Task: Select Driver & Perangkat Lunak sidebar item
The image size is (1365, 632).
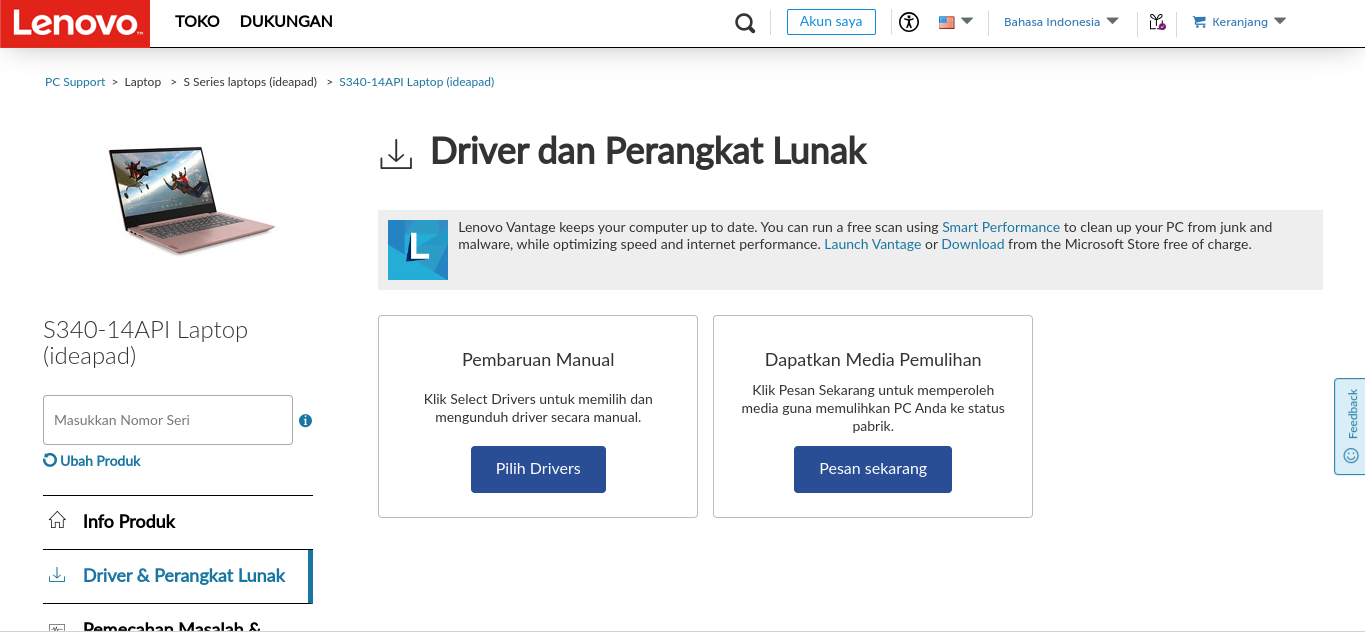Action: (178, 576)
